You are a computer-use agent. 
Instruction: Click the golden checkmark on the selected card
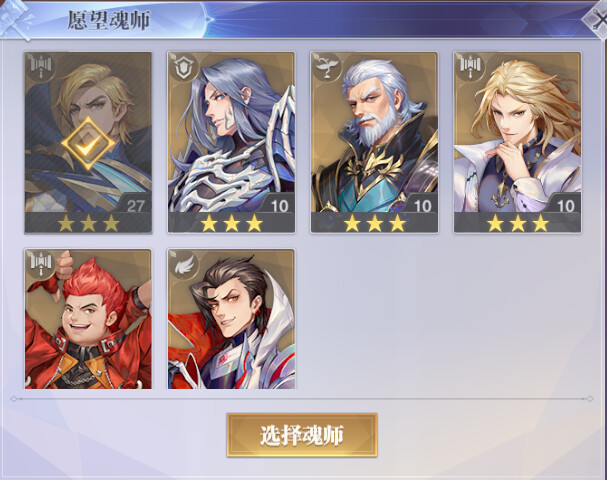(x=88, y=144)
